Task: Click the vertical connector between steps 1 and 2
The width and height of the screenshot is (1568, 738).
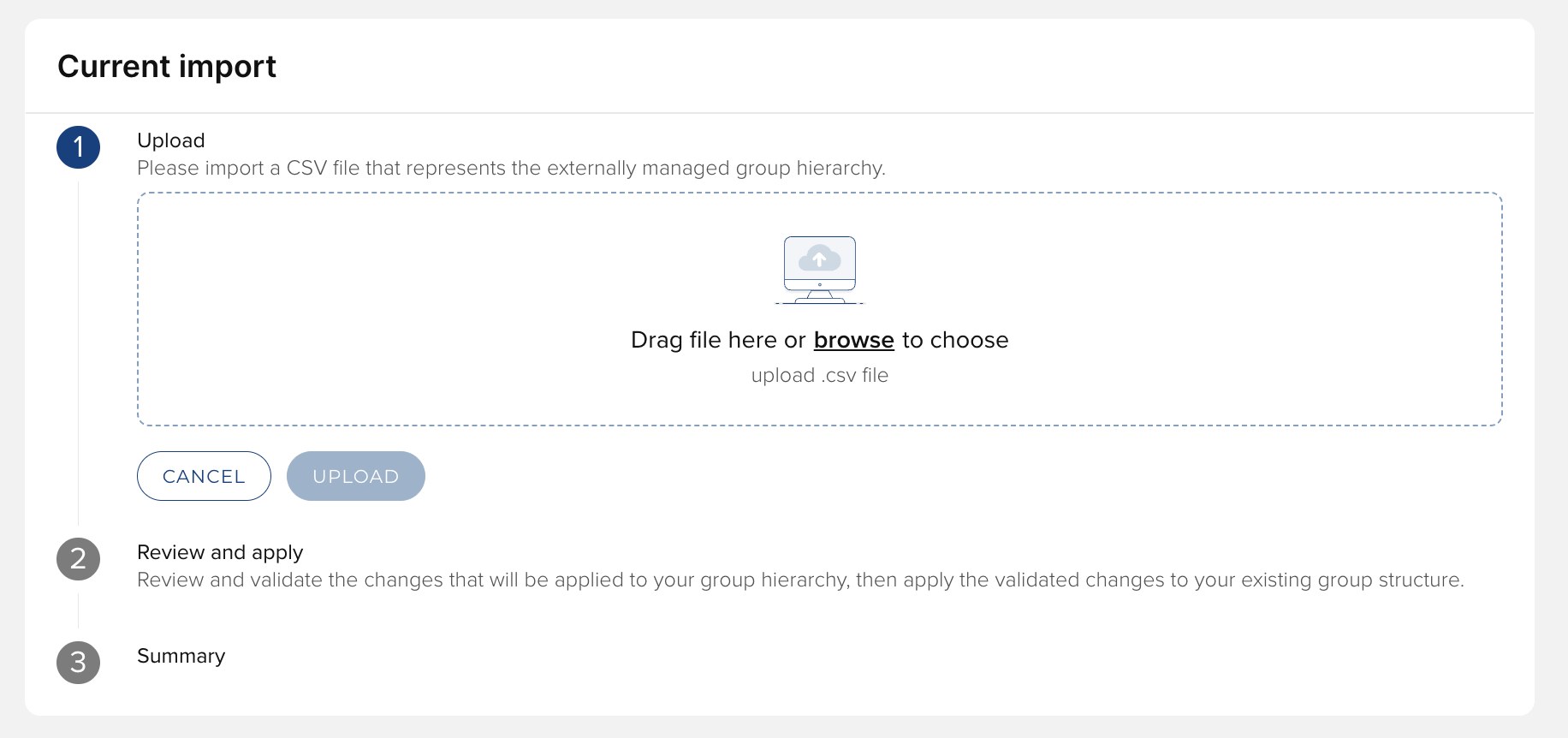Action: 78,351
